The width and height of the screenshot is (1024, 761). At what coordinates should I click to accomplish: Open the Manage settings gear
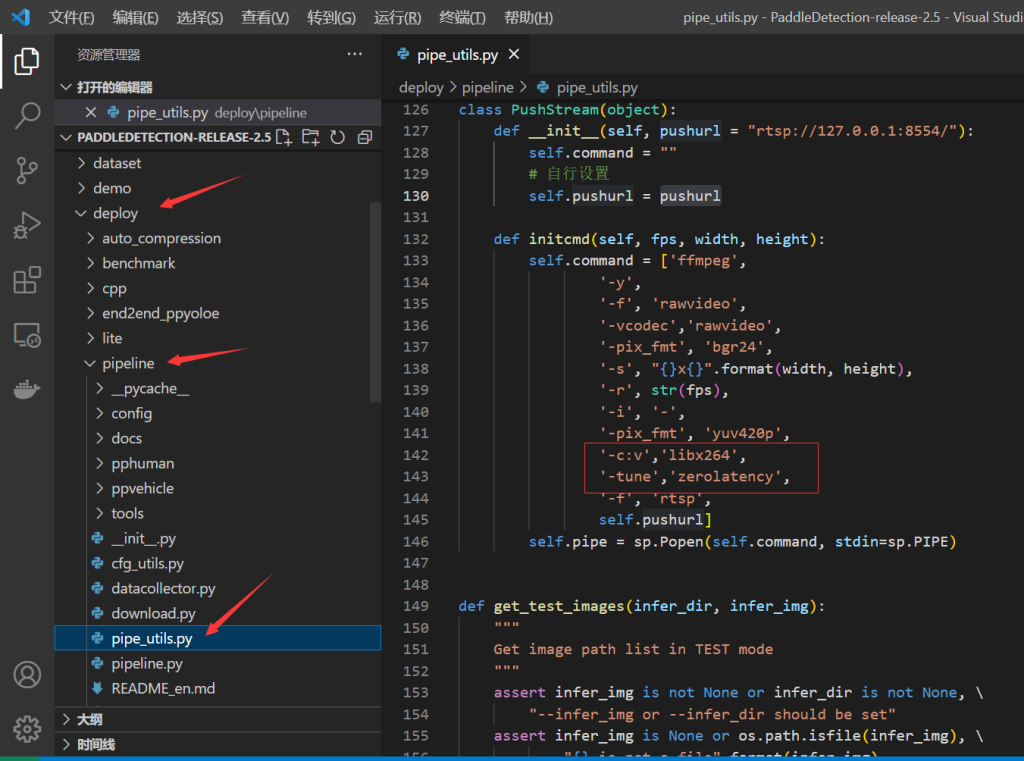click(27, 727)
